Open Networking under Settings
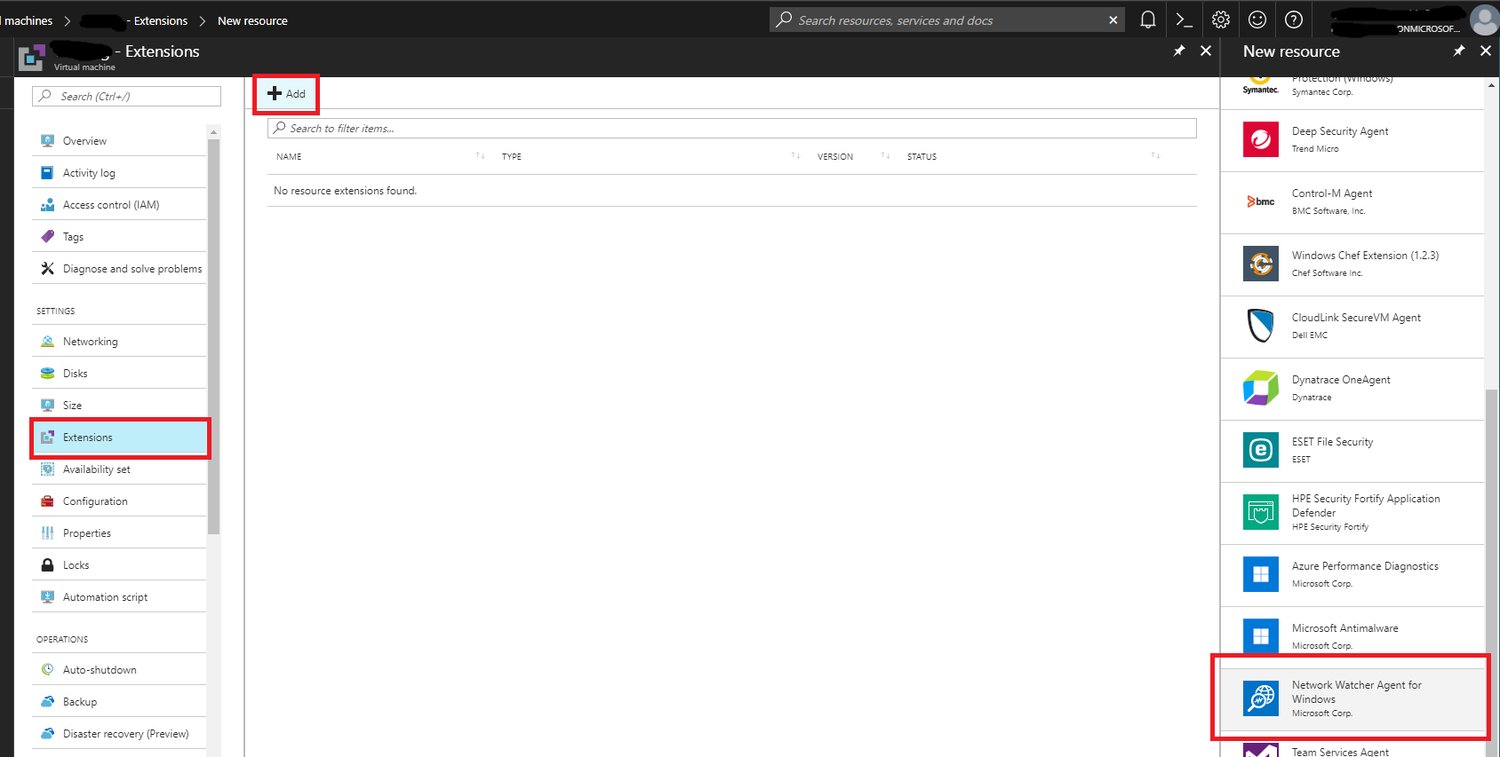This screenshot has width=1500, height=757. (x=91, y=340)
